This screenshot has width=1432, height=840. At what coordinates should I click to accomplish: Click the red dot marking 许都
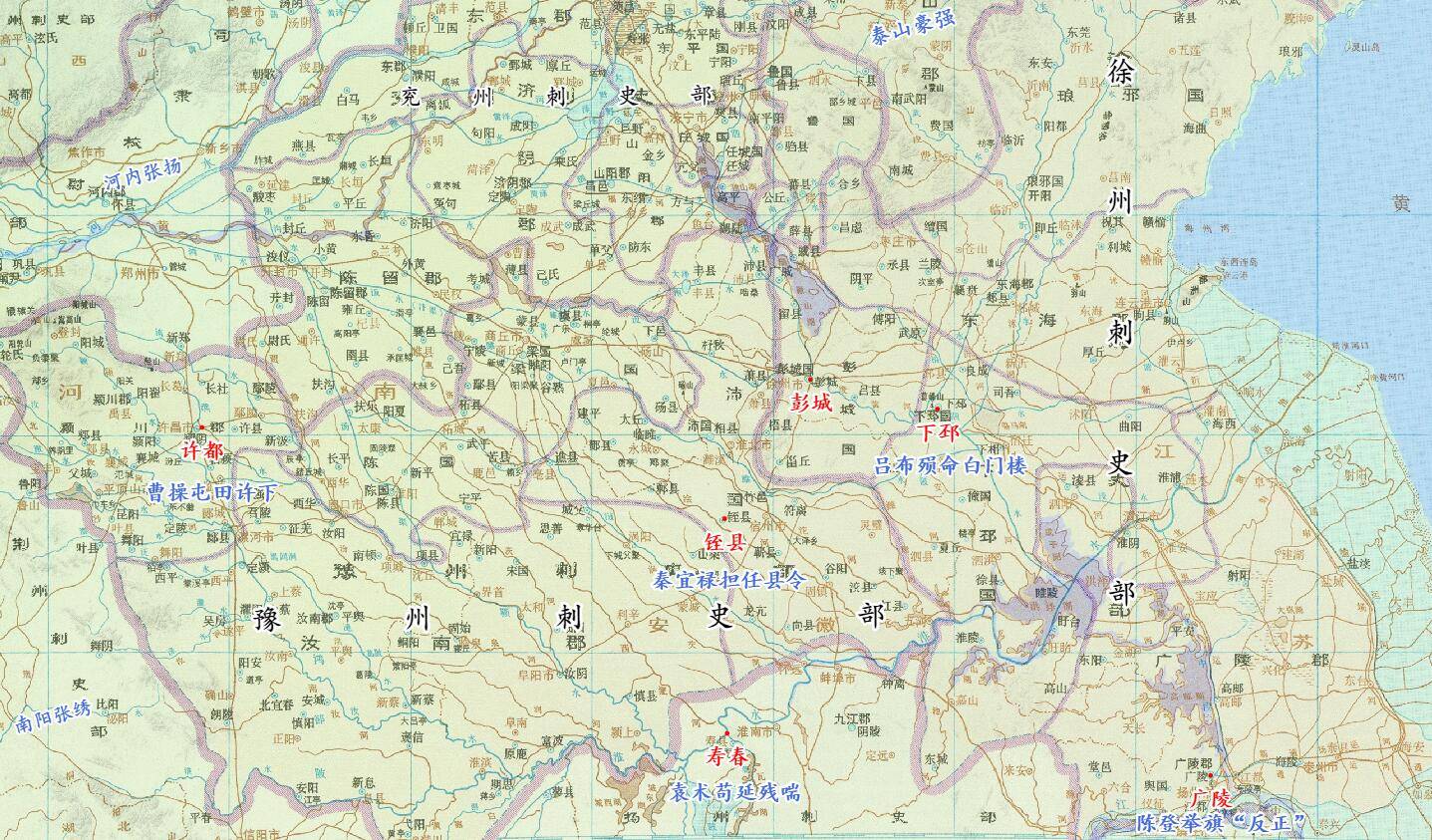point(201,427)
